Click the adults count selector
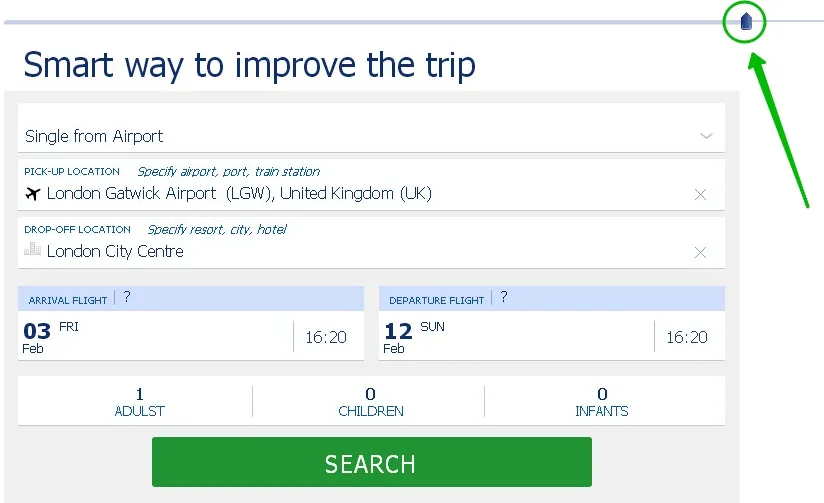The width and height of the screenshot is (824, 503). click(139, 401)
